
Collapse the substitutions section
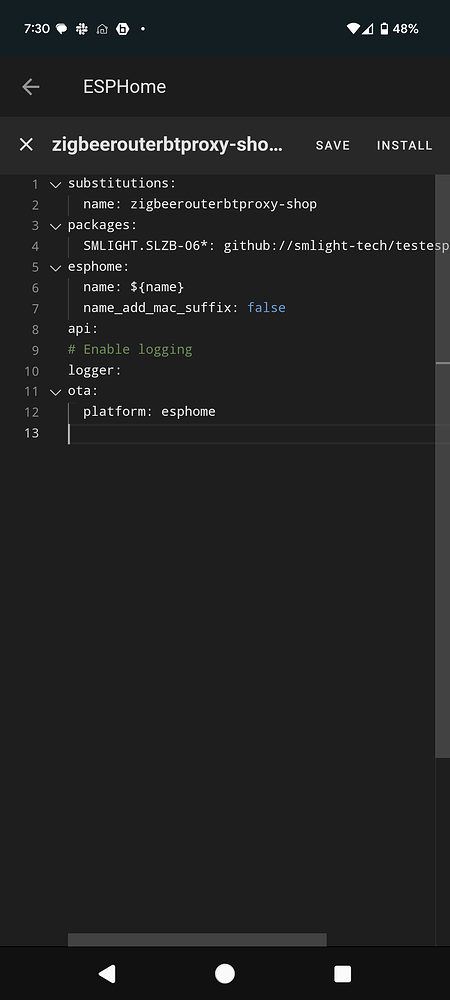pos(55,184)
